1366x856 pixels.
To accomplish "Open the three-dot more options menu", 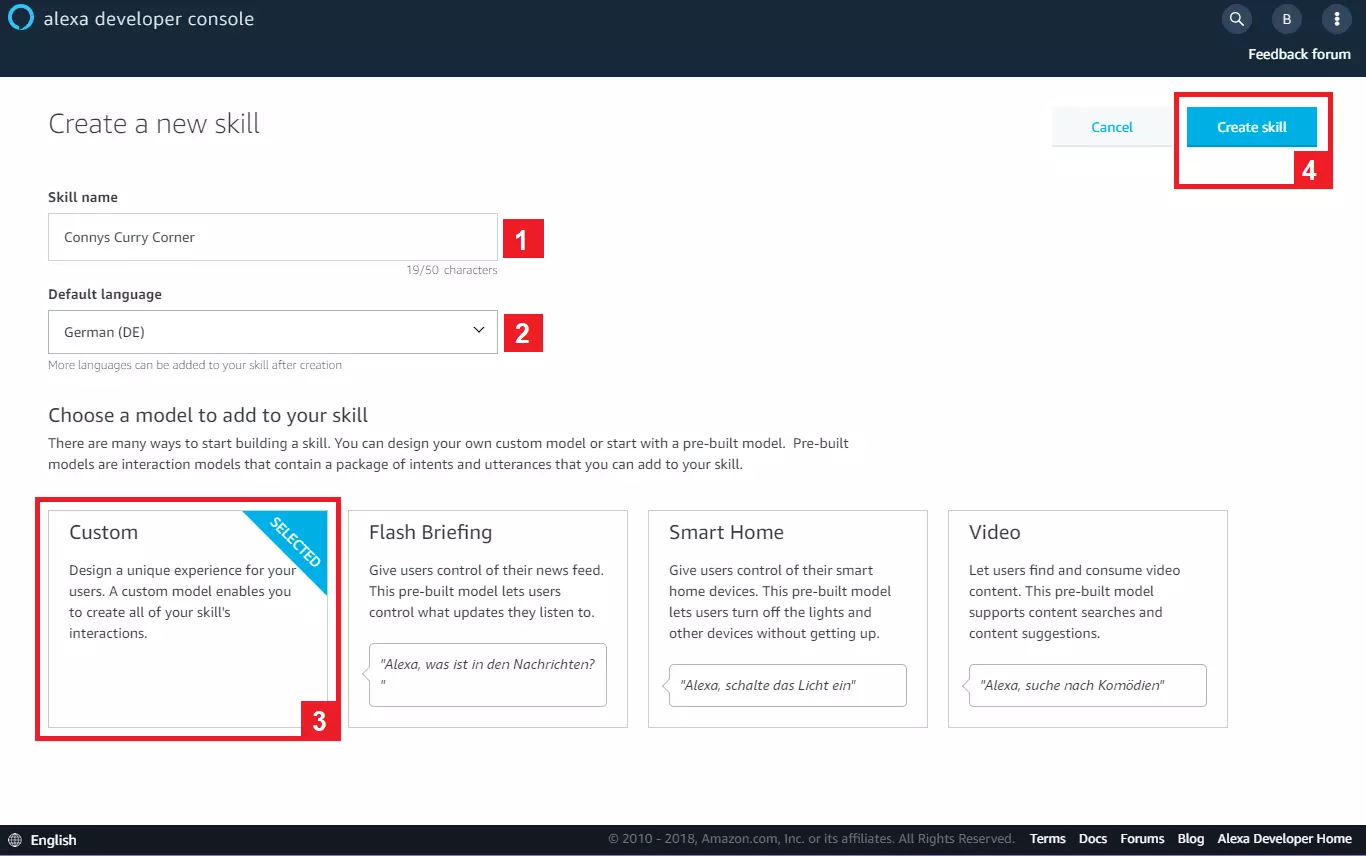I will 1337,19.
